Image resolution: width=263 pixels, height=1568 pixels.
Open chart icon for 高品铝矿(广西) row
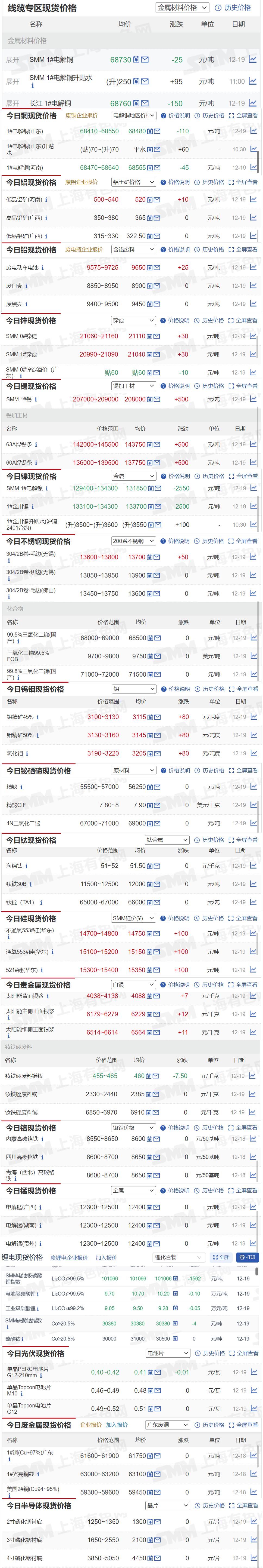pos(254,217)
